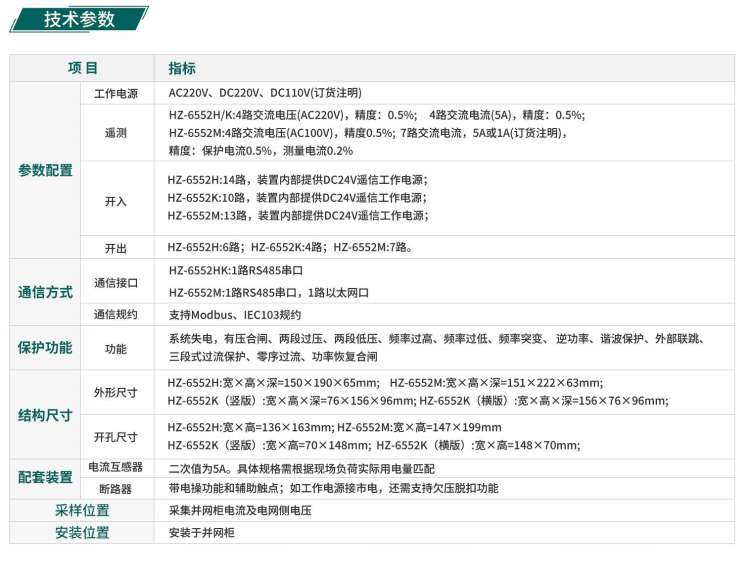750x577 pixels.
Task: Click the 遥测 row label
Action: pyautogui.click(x=116, y=133)
